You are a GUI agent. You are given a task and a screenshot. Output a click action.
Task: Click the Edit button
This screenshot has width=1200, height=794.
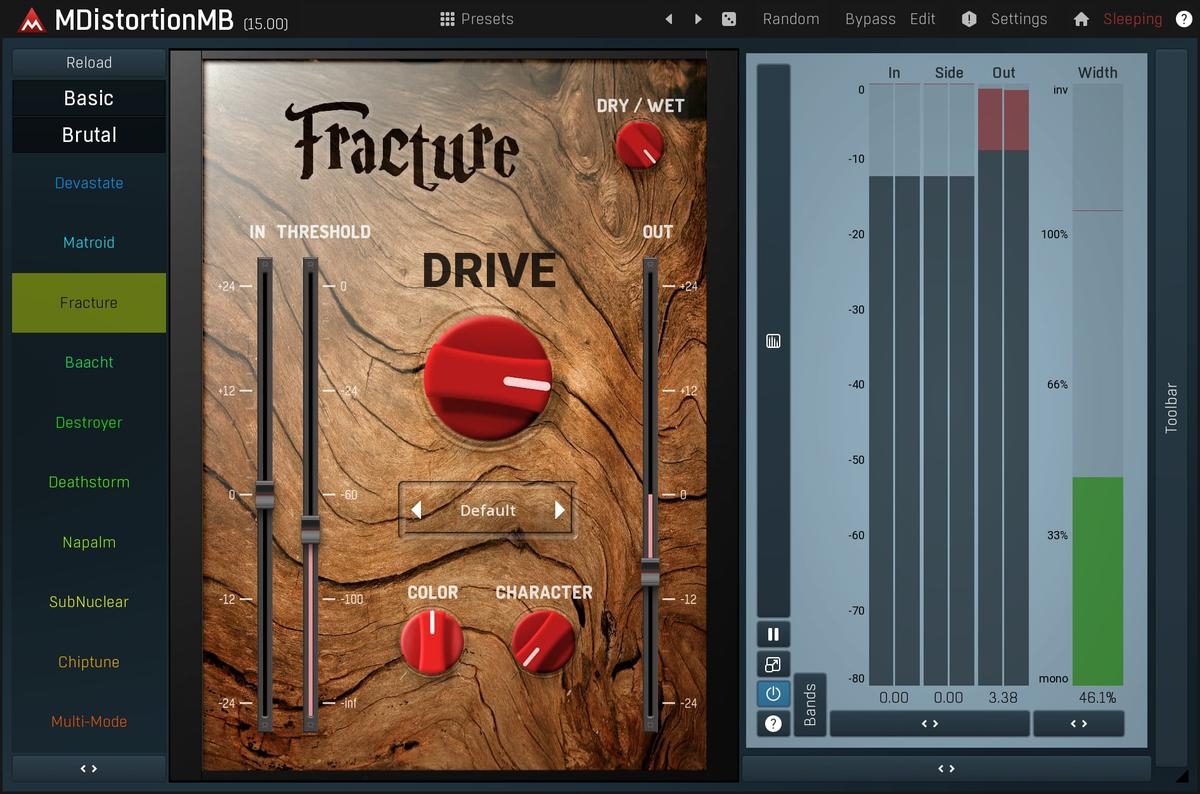pos(923,19)
